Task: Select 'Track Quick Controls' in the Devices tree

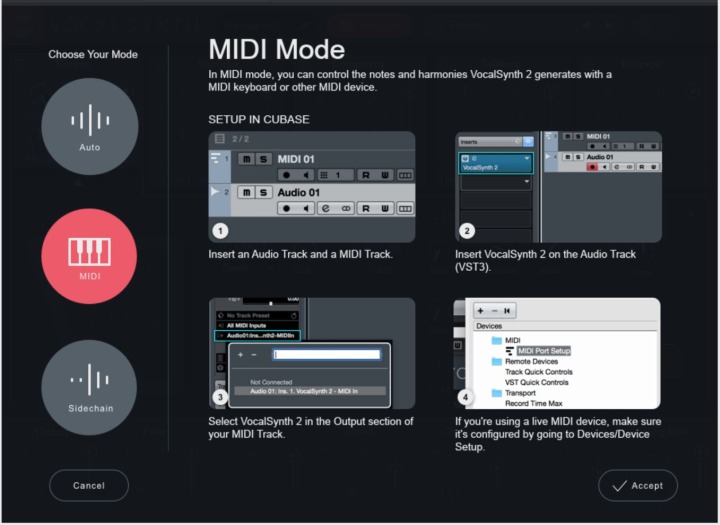Action: 539,372
